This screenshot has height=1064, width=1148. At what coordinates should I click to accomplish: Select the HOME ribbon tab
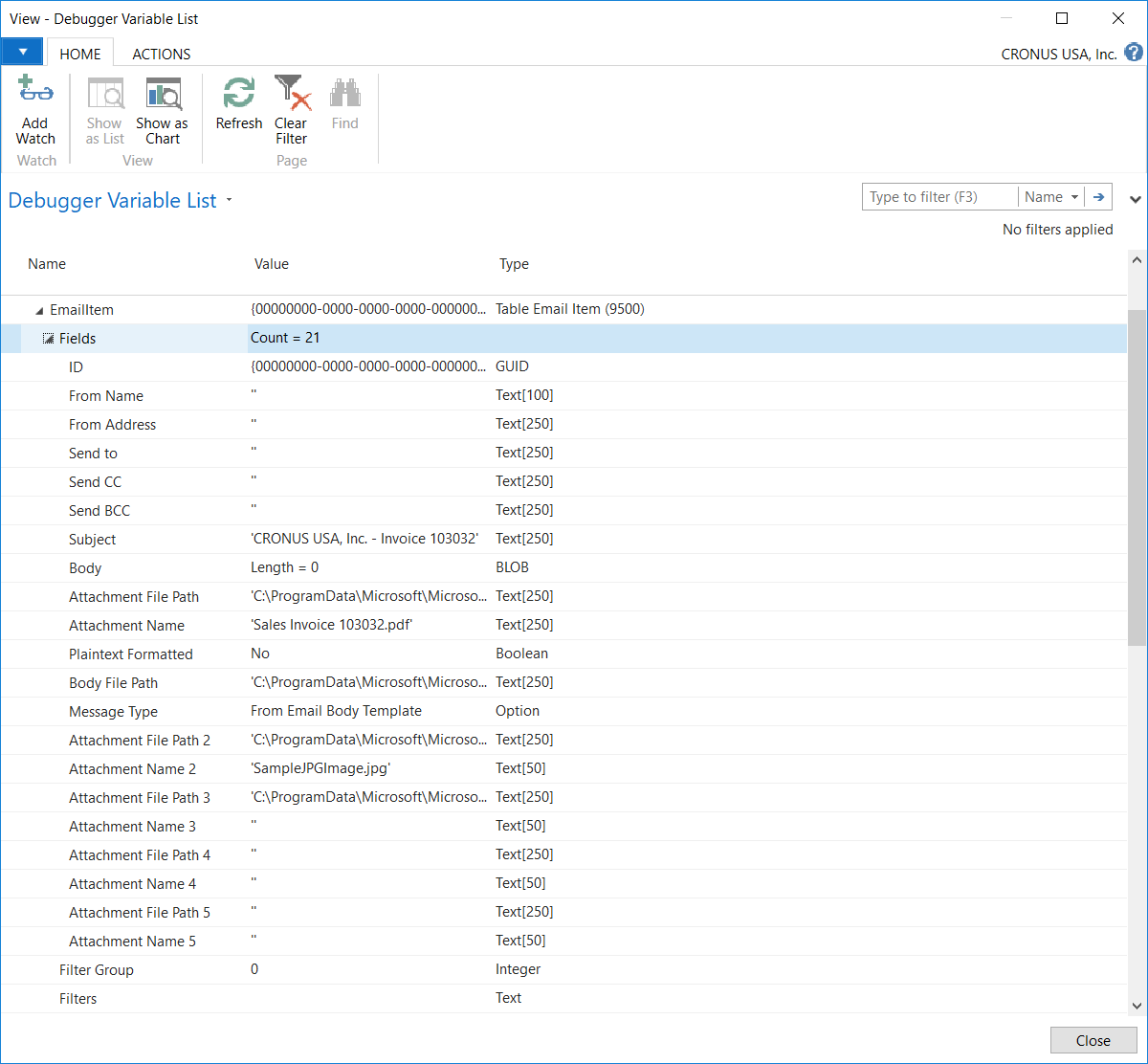click(x=80, y=54)
